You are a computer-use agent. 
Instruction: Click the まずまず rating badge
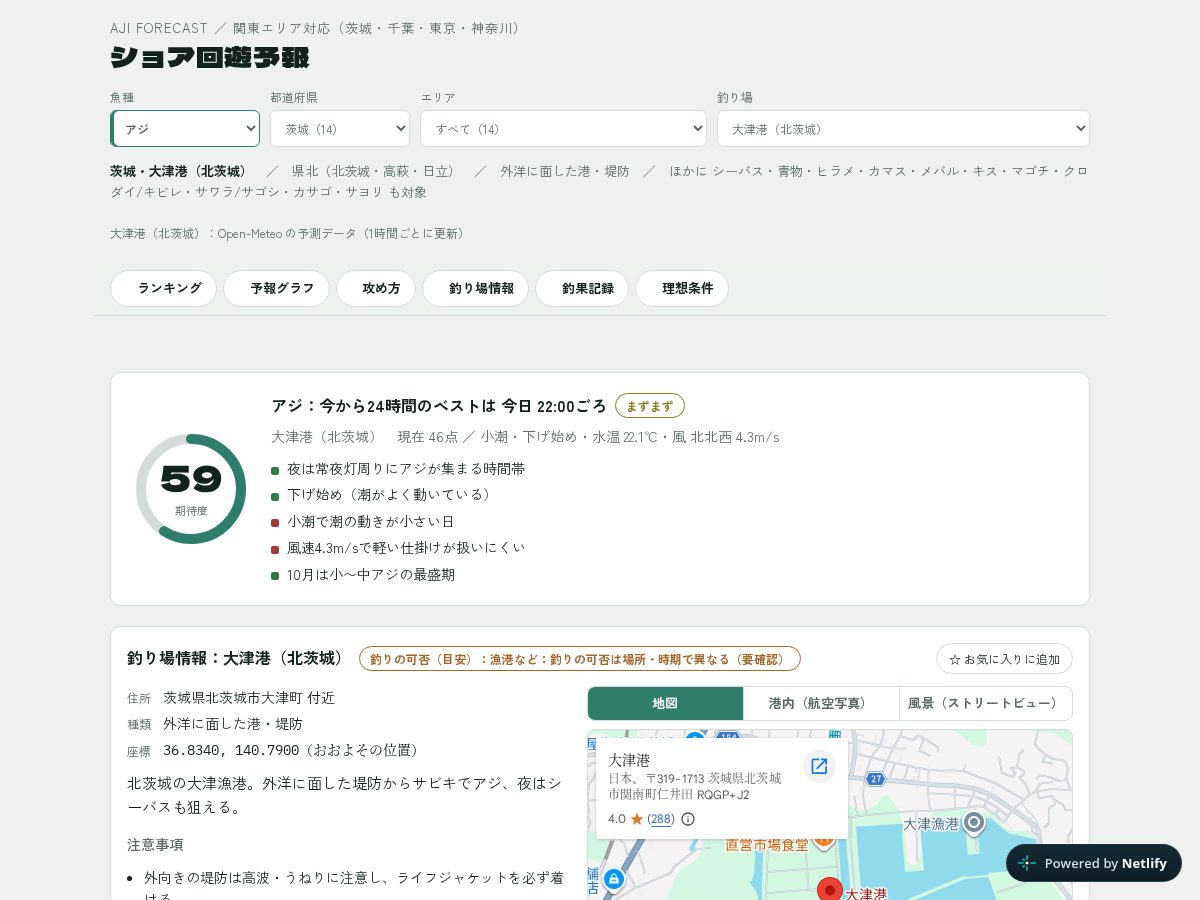(x=650, y=406)
